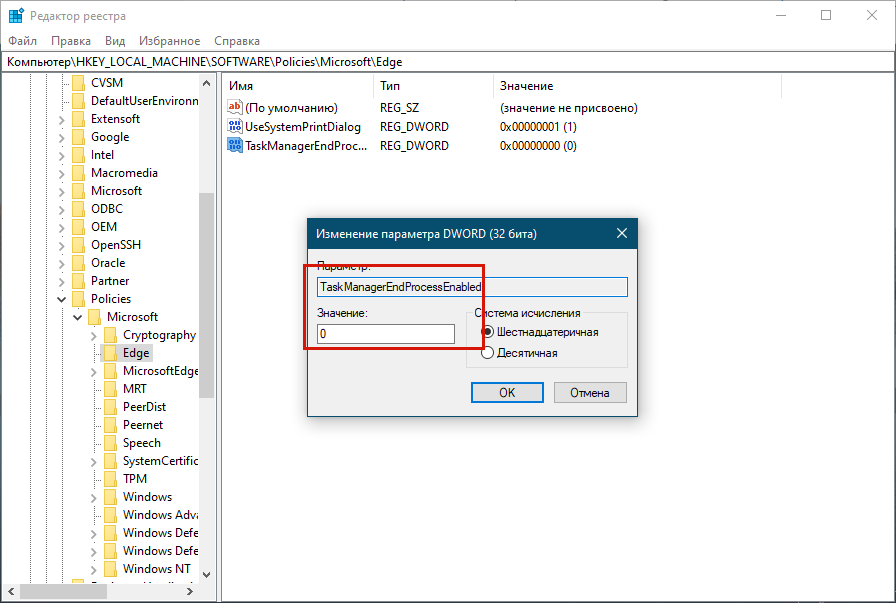This screenshot has width=896, height=603.
Task: Open the Справка menu
Action: point(237,41)
